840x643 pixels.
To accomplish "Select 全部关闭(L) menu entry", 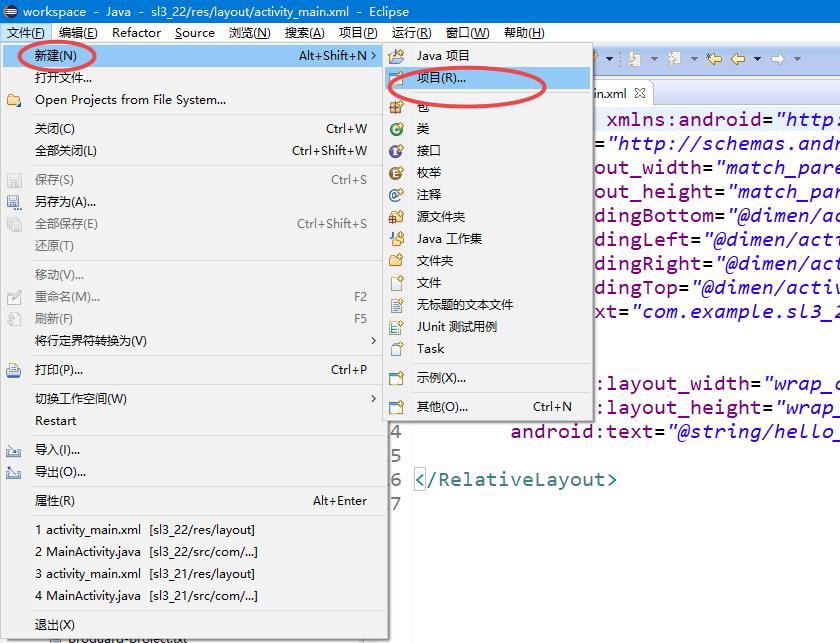I will click(x=192, y=151).
